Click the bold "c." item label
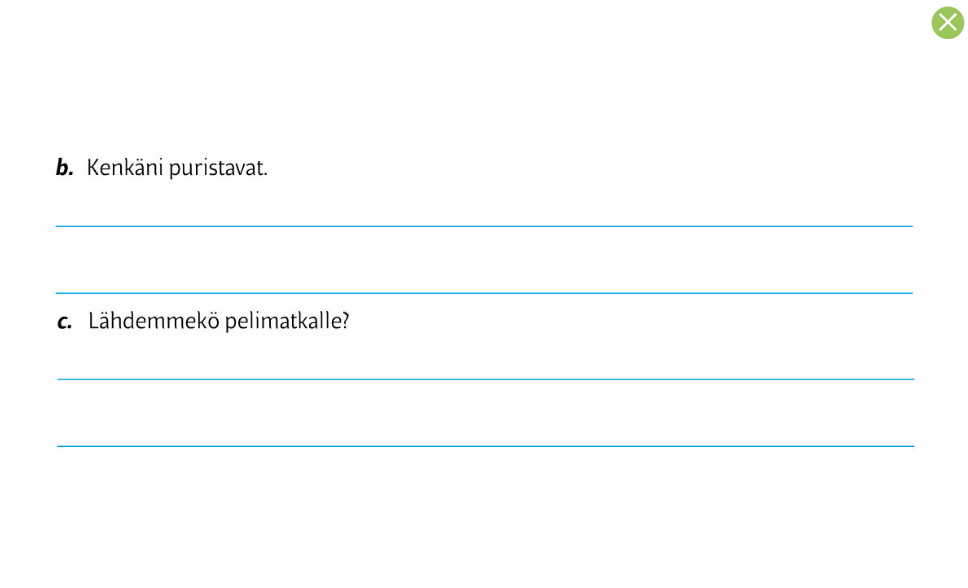This screenshot has width=968, height=588. [x=65, y=322]
